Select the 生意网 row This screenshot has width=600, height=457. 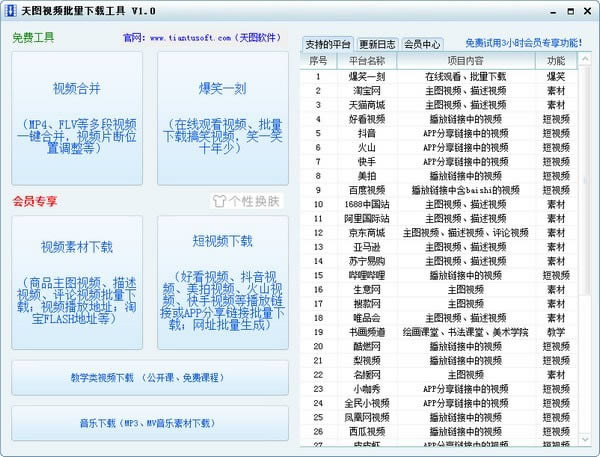coord(439,289)
